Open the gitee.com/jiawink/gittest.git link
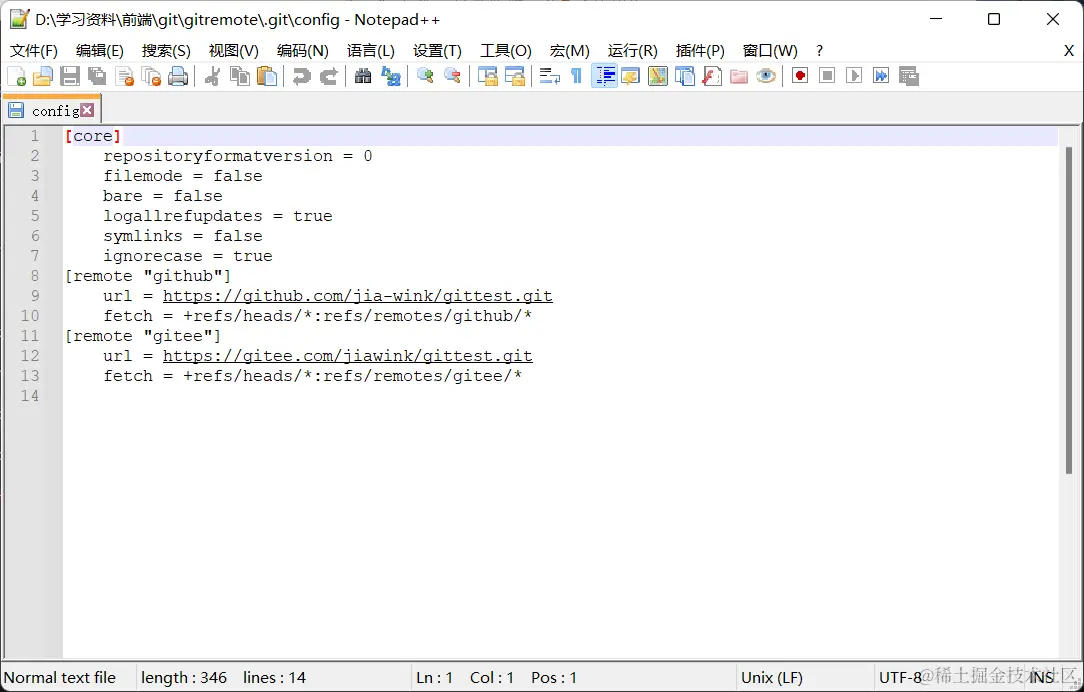 coord(348,356)
